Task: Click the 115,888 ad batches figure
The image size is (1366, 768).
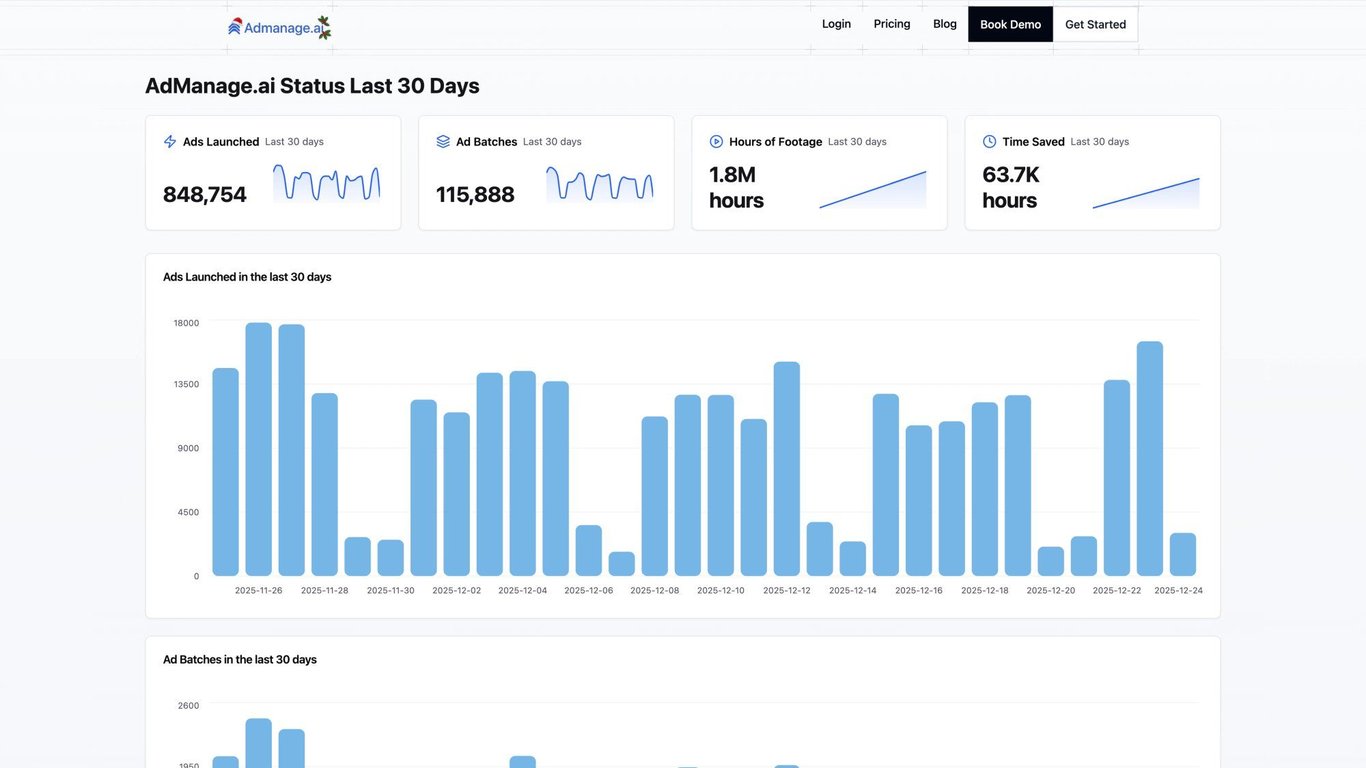Action: click(475, 195)
